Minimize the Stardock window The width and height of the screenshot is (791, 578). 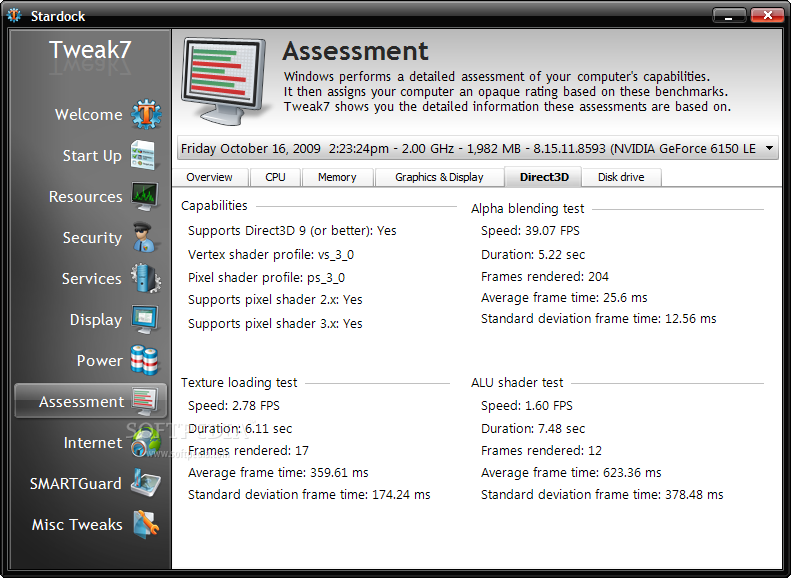click(728, 16)
